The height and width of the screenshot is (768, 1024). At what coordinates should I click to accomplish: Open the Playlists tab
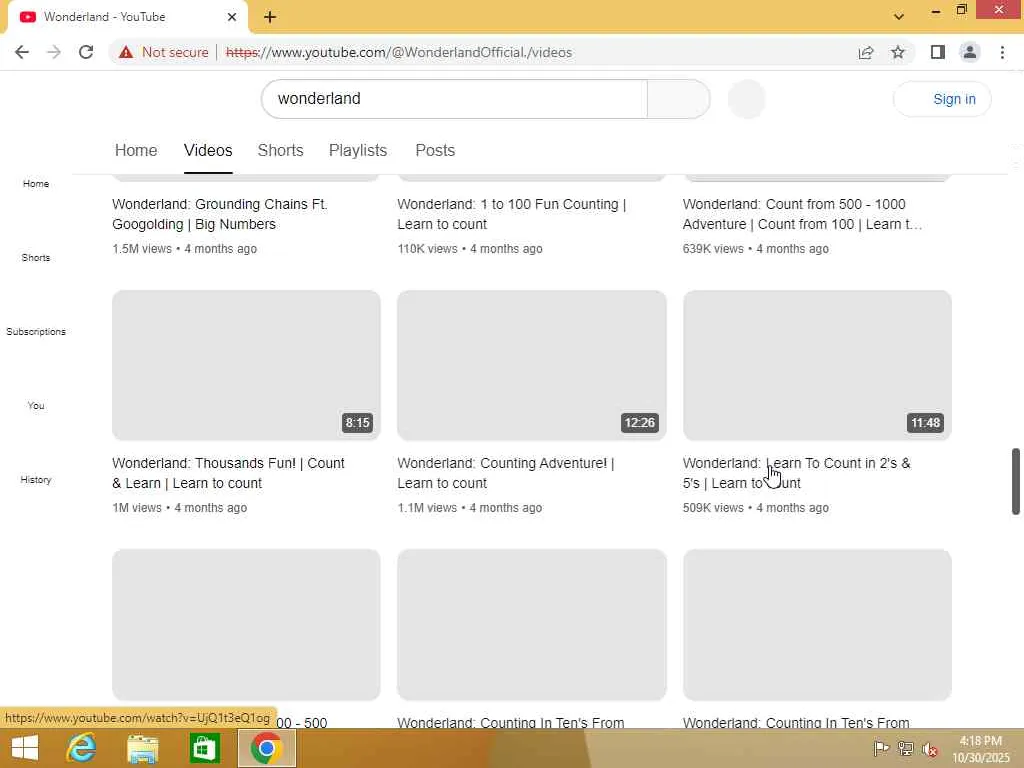358,150
